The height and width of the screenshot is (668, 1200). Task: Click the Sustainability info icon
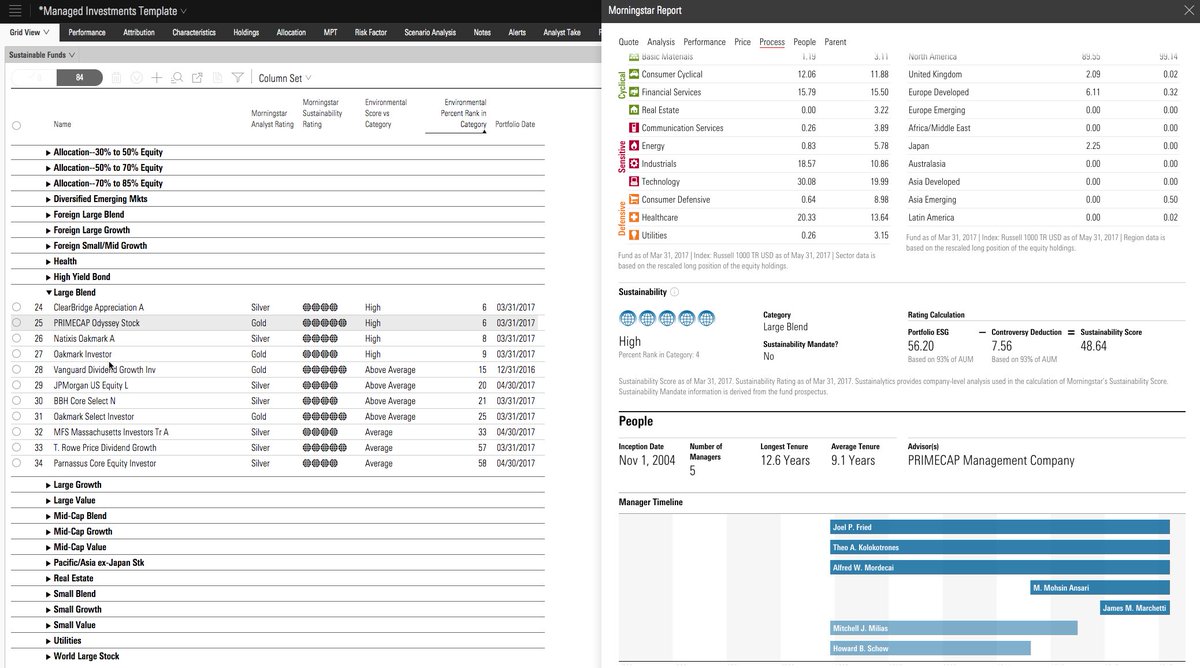click(x=674, y=292)
